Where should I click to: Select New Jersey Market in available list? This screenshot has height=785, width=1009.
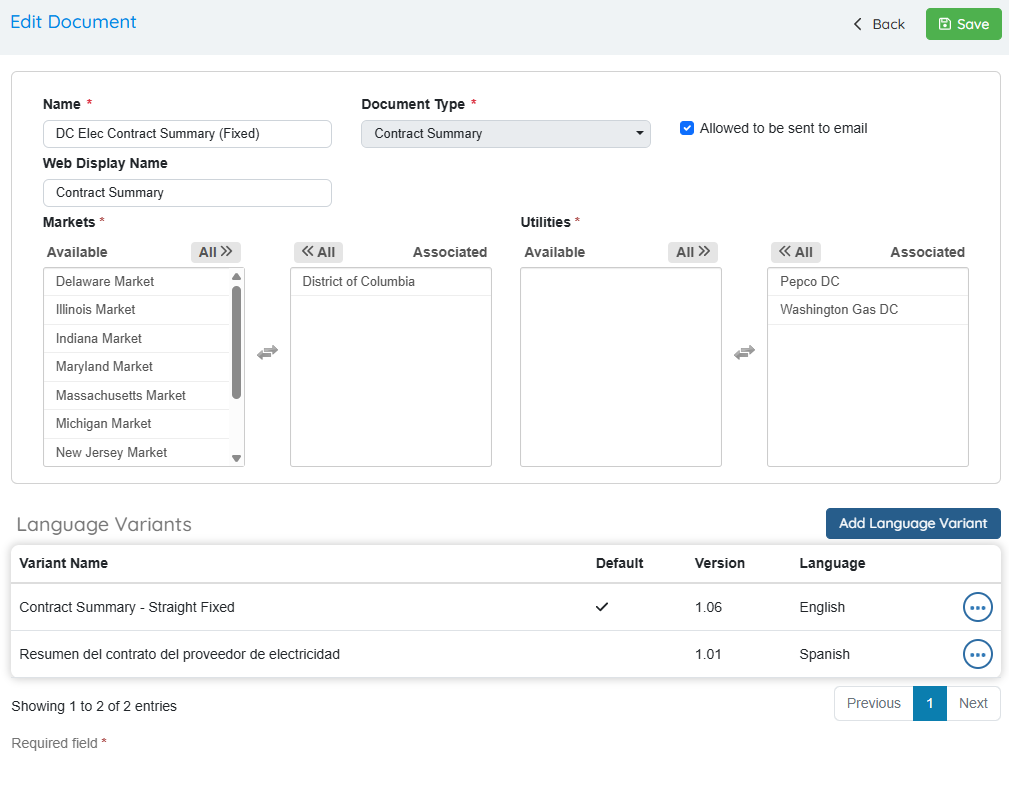pyautogui.click(x=137, y=452)
